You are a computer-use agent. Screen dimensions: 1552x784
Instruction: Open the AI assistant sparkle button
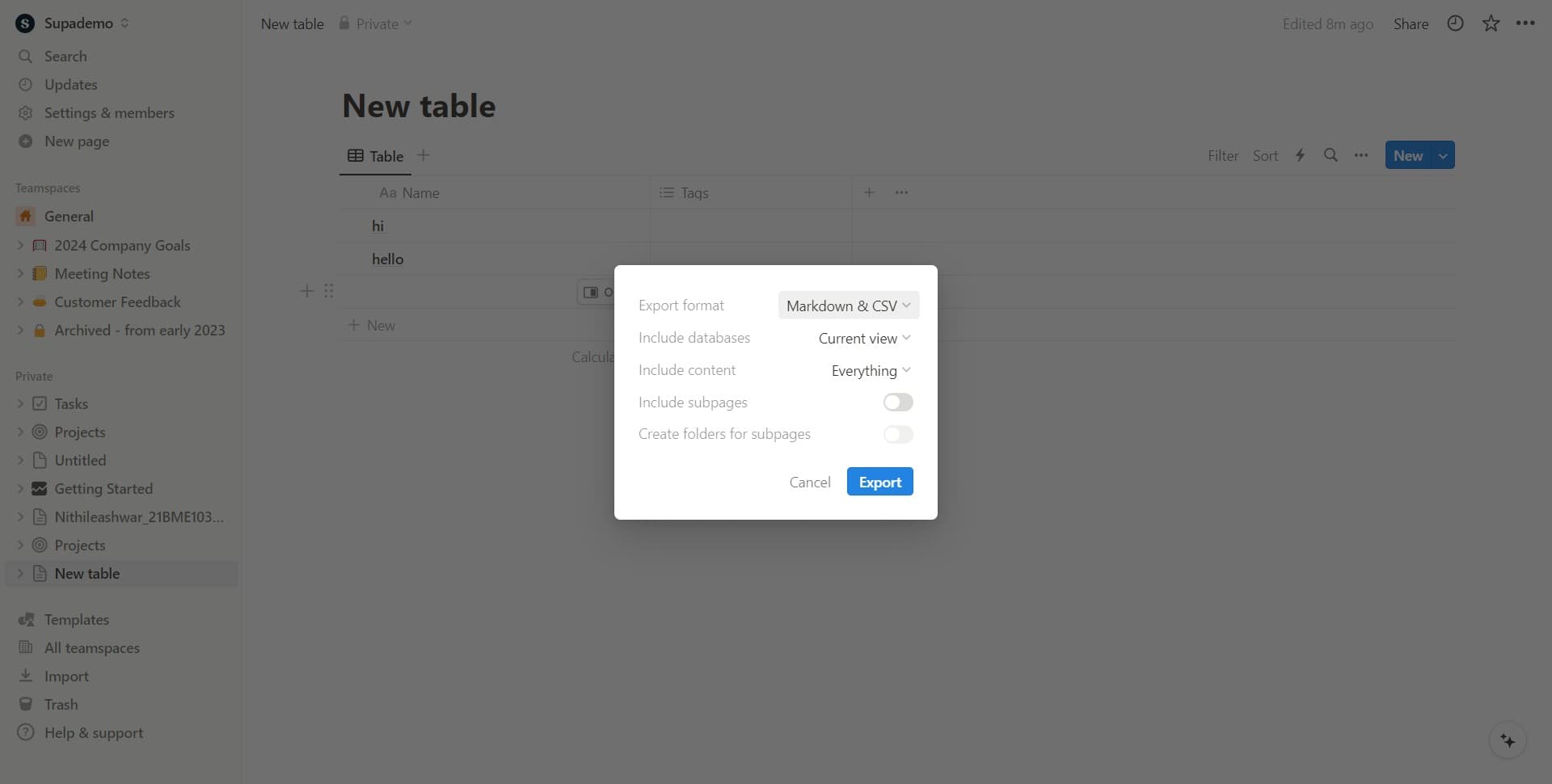pos(1507,740)
